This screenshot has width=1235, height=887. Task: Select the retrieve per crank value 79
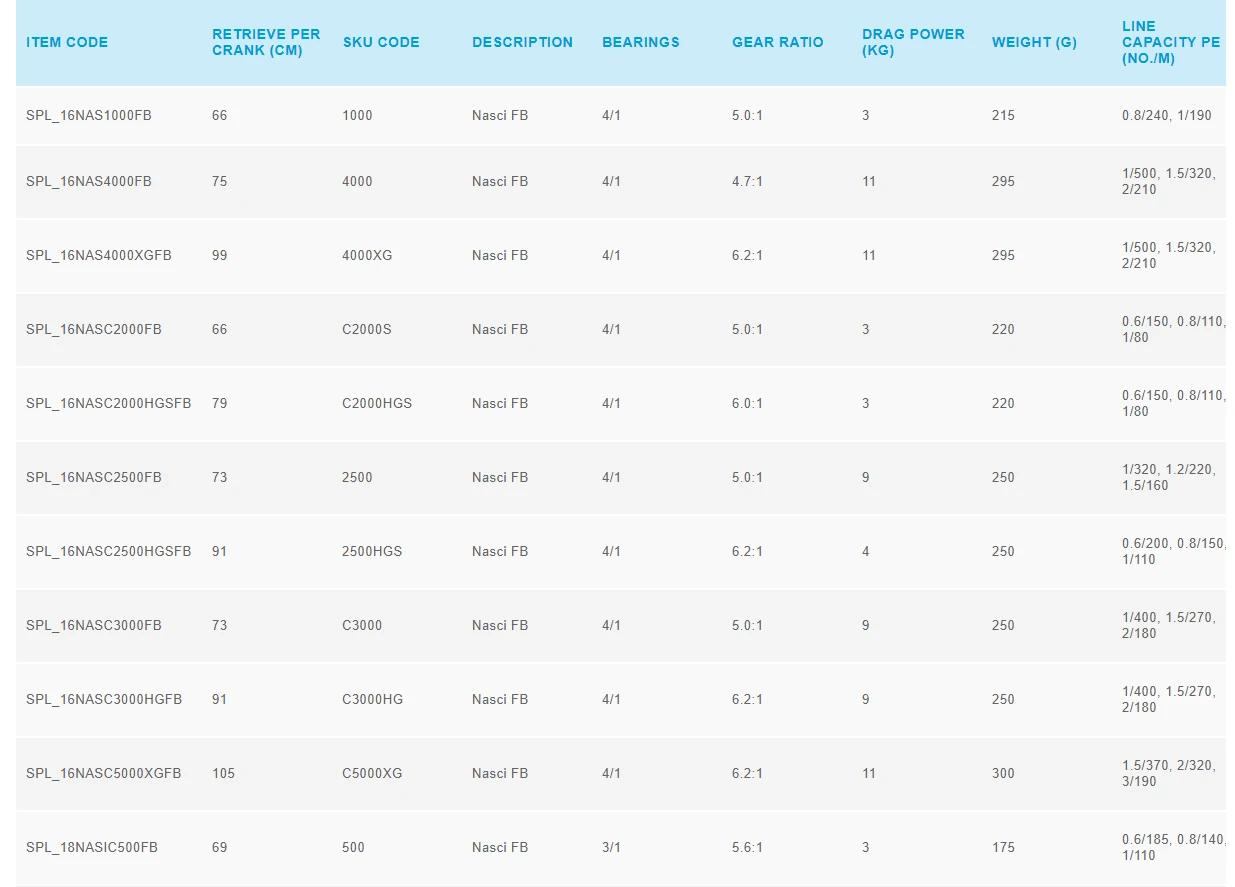point(220,403)
